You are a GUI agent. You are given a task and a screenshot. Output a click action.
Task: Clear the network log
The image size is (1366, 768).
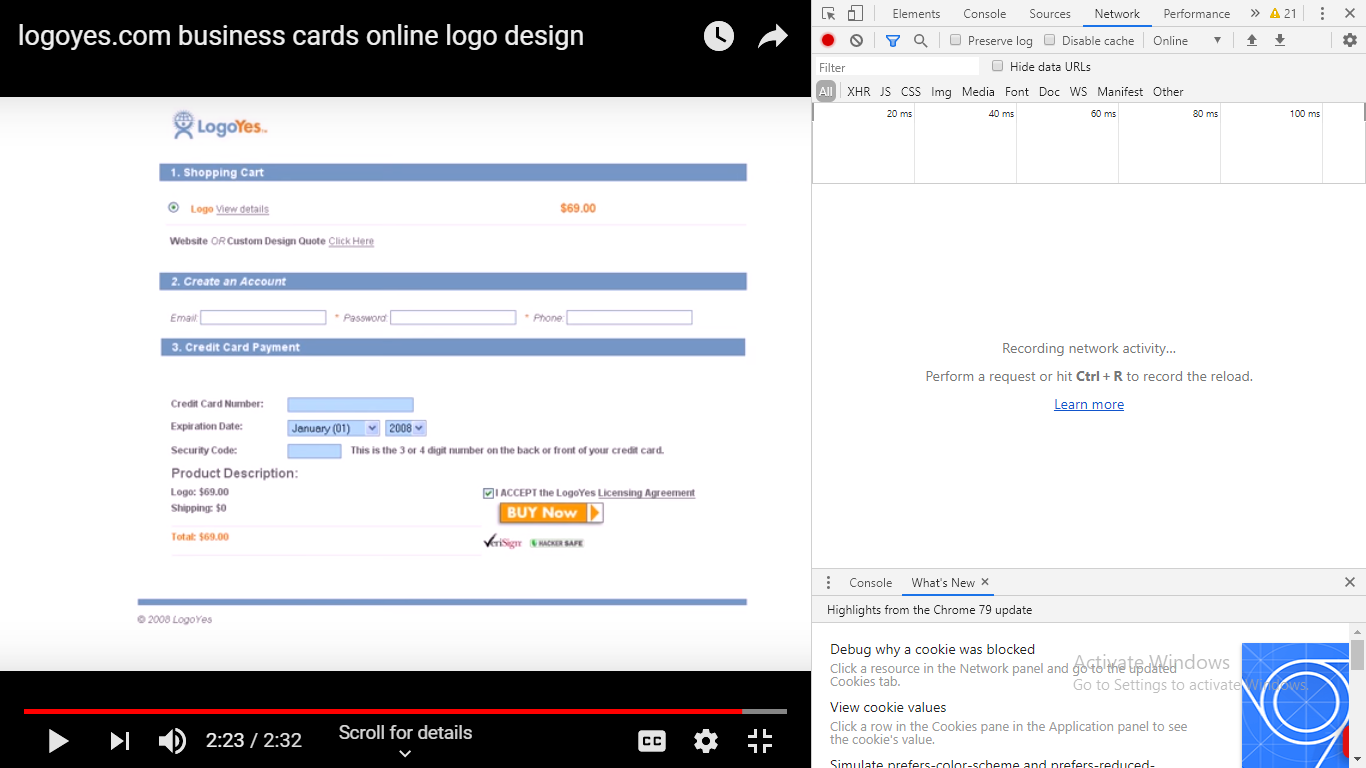point(856,41)
